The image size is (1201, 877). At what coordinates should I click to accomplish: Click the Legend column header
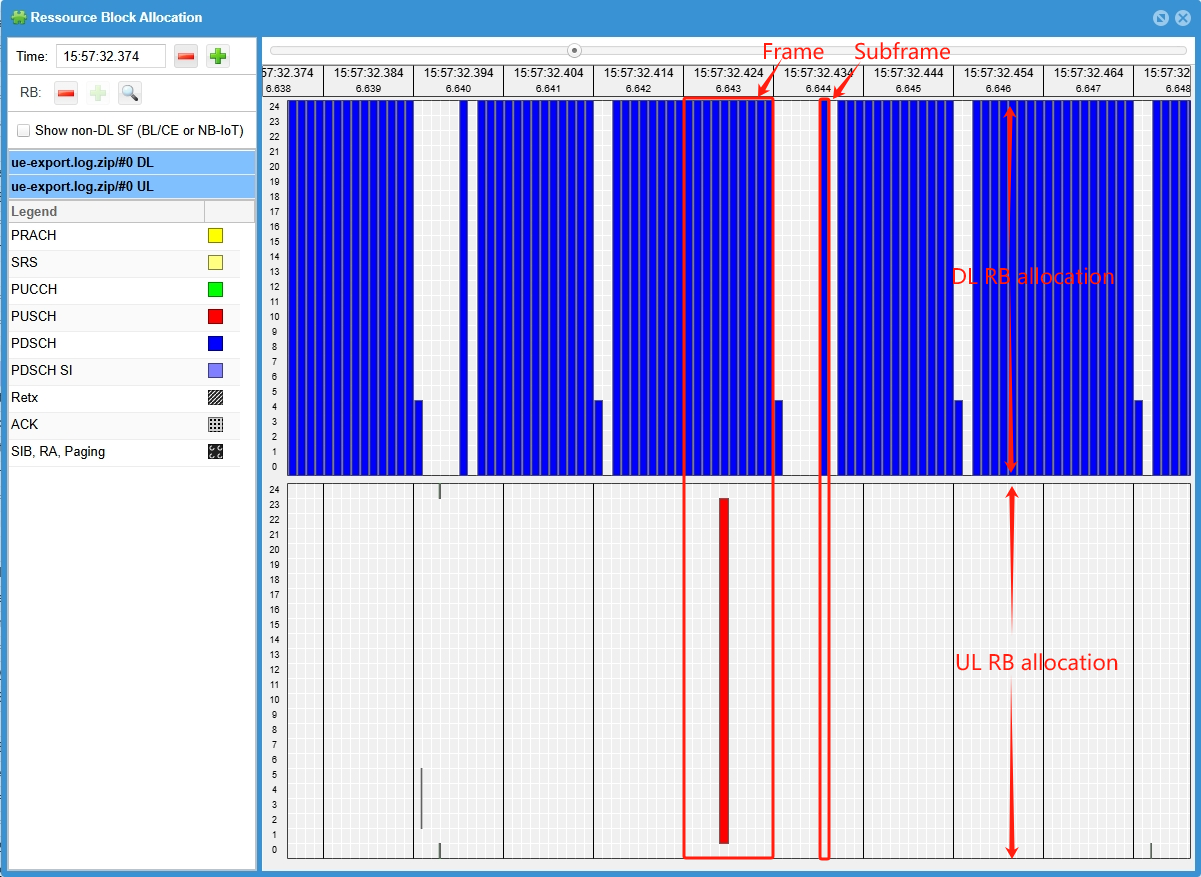coord(106,212)
